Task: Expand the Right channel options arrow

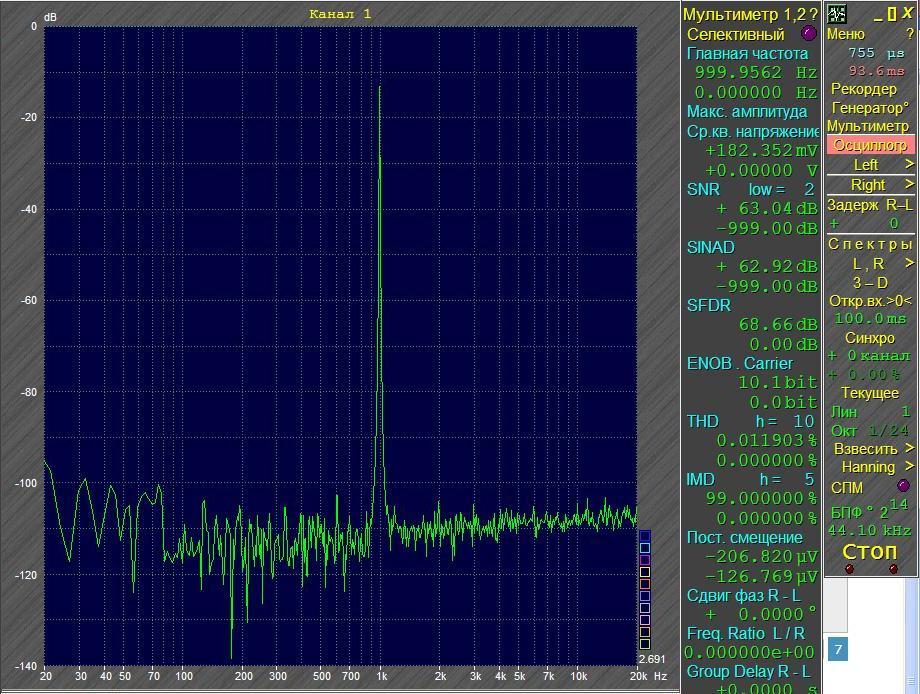Action: point(909,184)
